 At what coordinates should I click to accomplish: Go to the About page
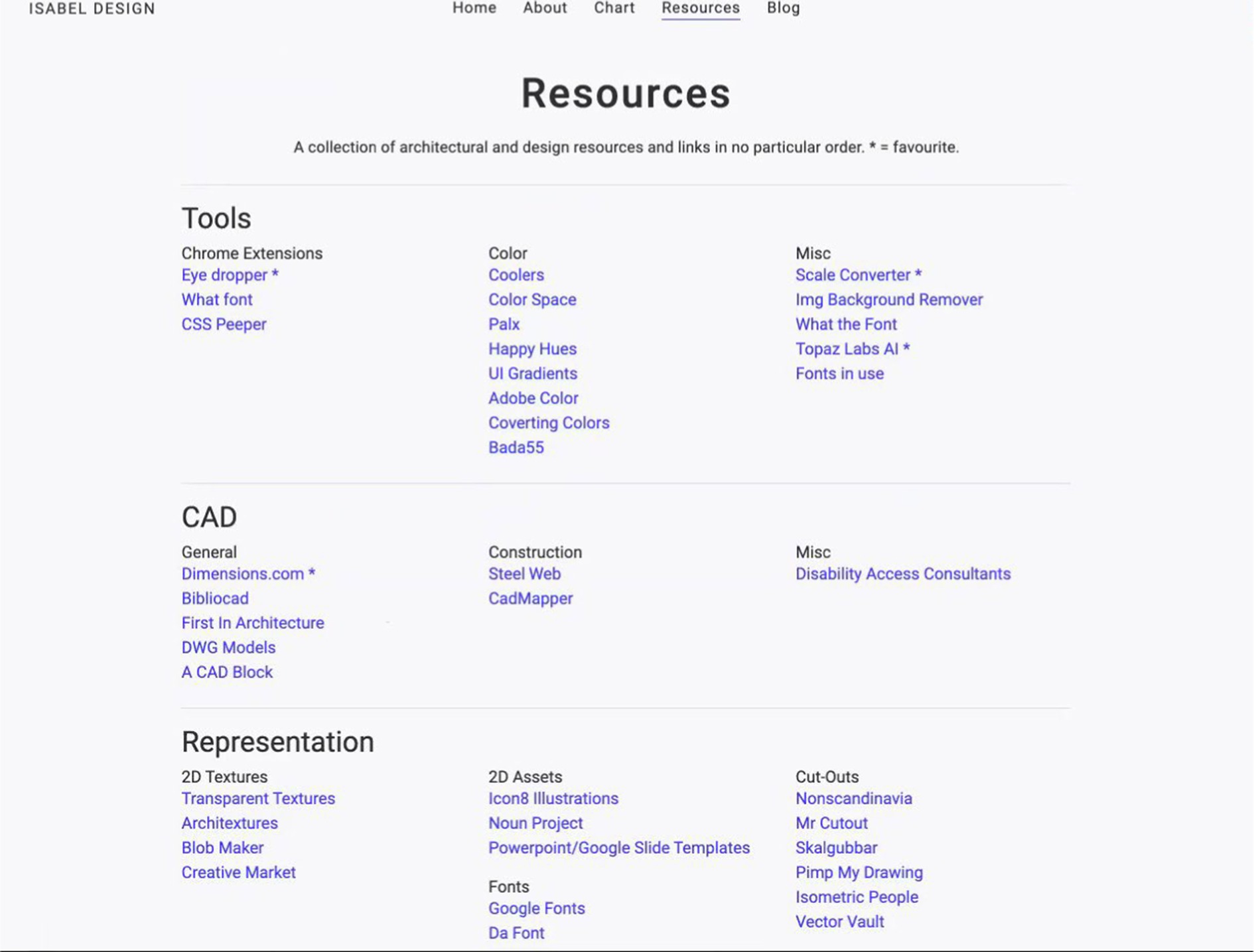(545, 8)
